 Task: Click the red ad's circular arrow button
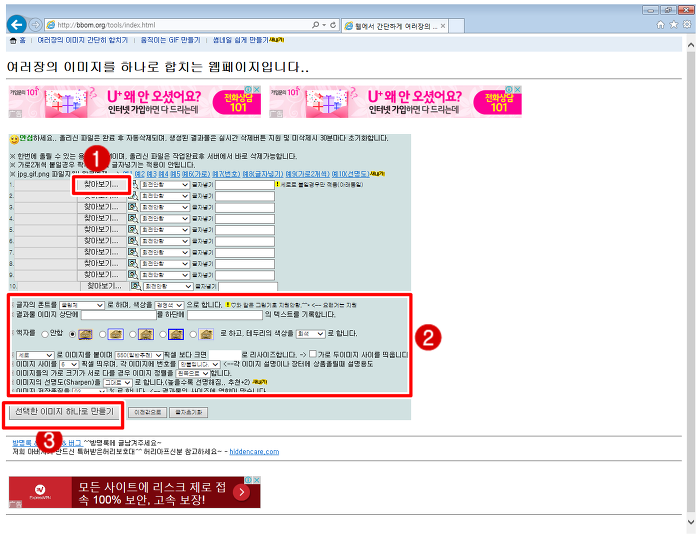pyautogui.click(x=242, y=492)
